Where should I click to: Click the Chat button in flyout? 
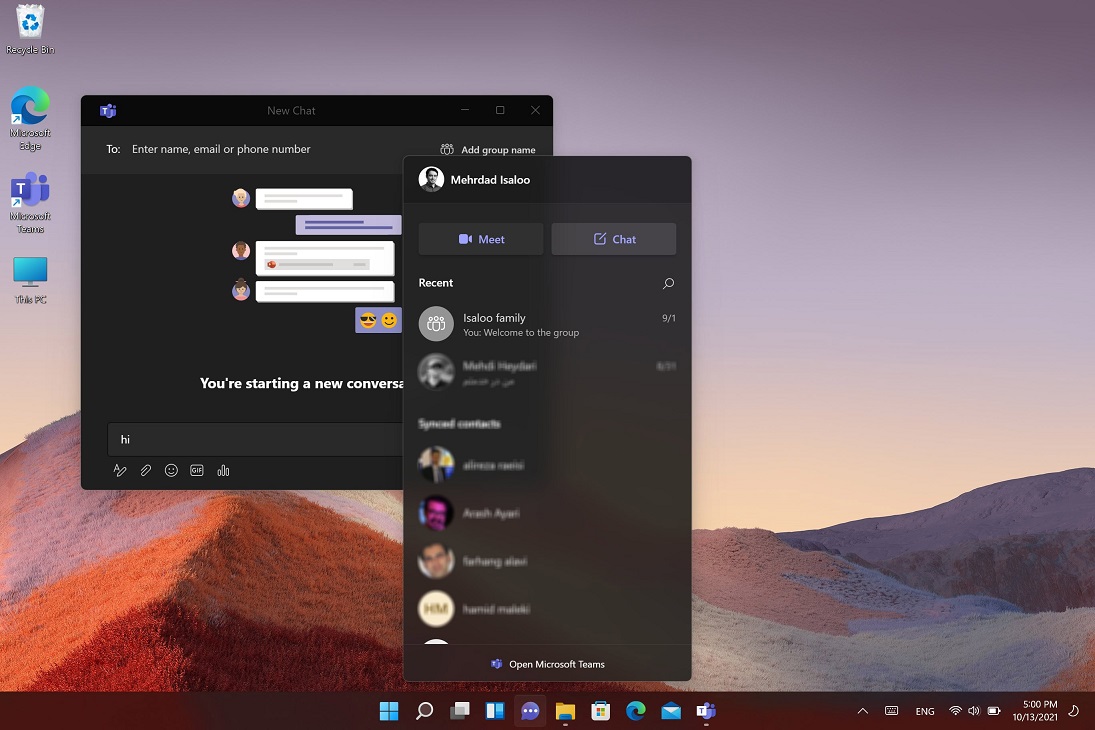[x=614, y=239]
